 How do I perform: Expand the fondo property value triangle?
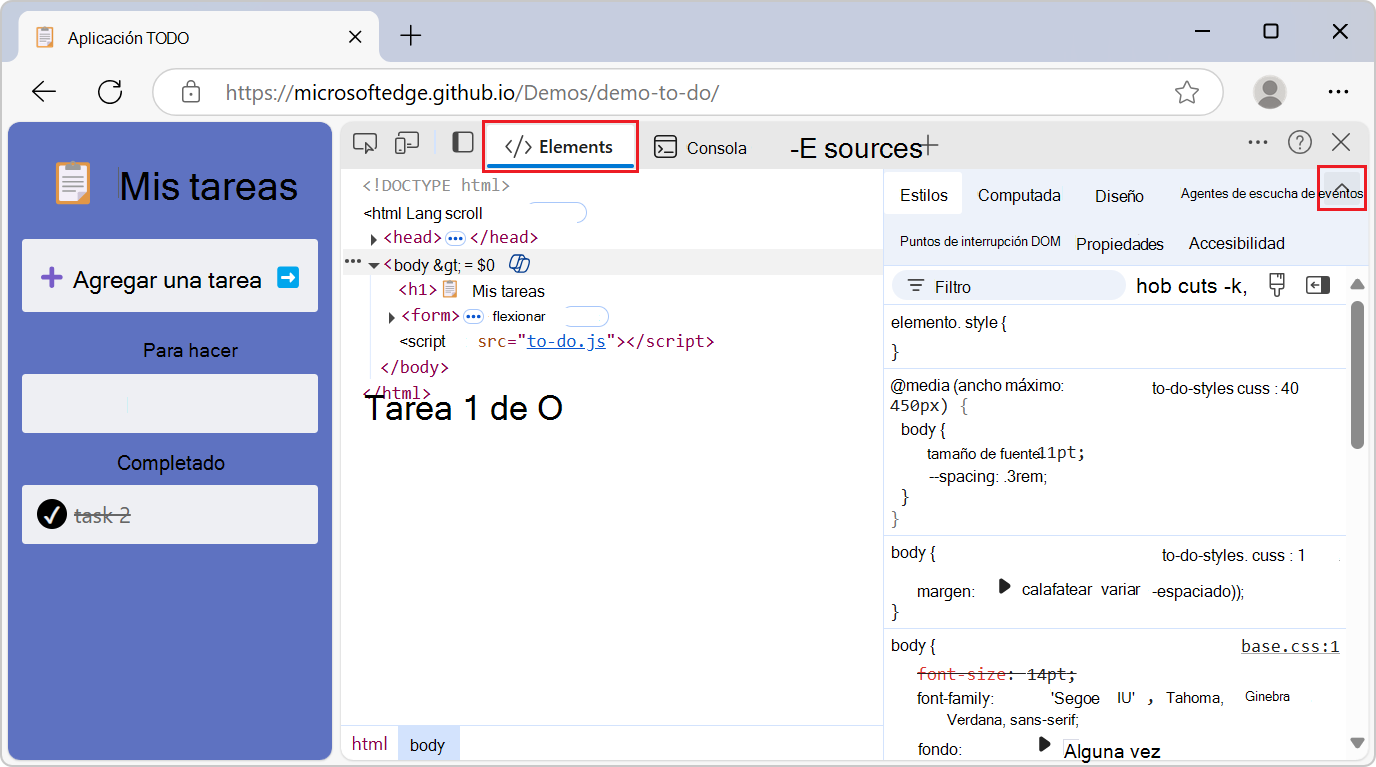click(x=1045, y=744)
